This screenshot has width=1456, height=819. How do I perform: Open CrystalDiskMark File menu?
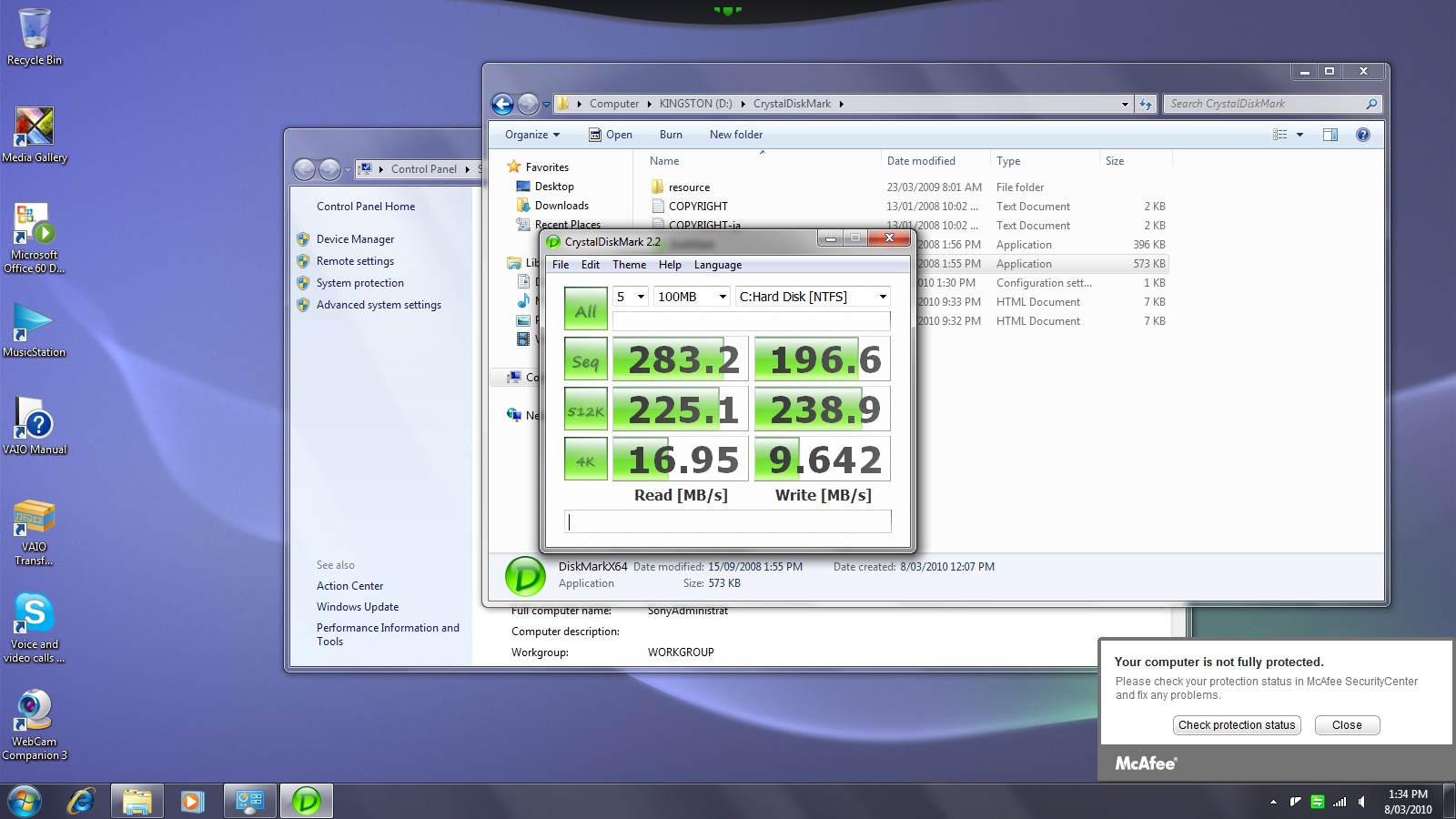[561, 265]
